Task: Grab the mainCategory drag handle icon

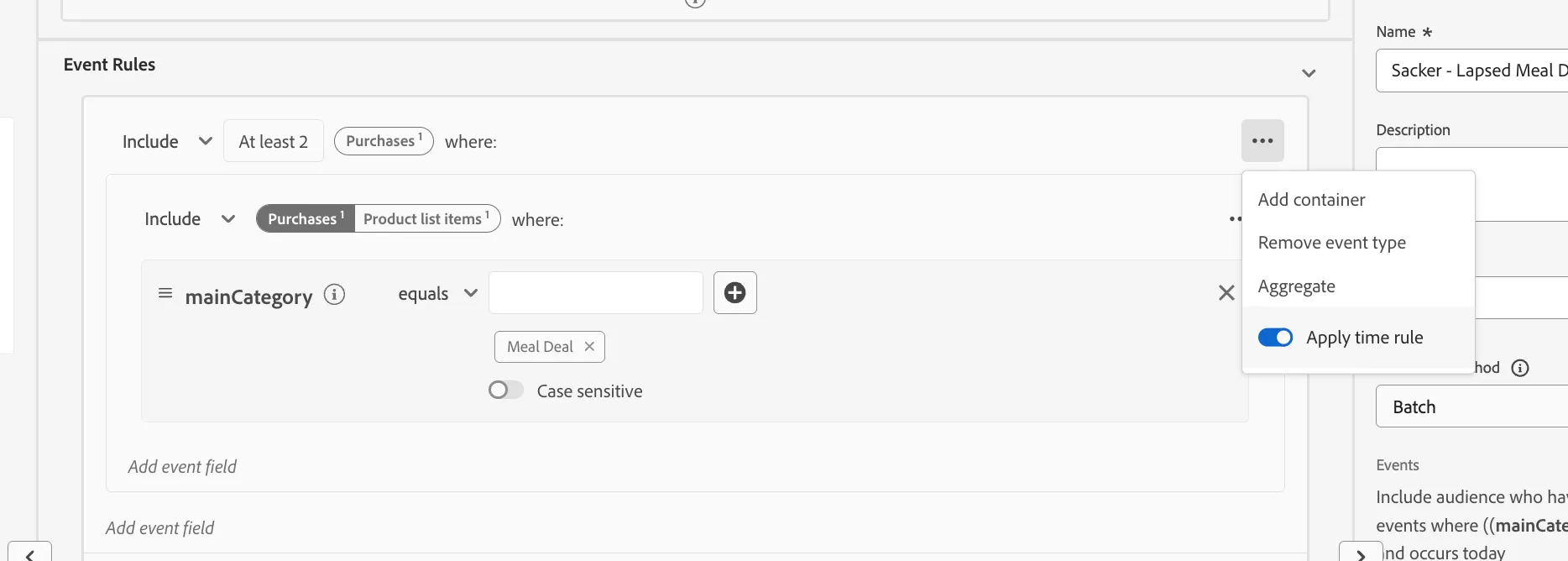Action: [165, 293]
